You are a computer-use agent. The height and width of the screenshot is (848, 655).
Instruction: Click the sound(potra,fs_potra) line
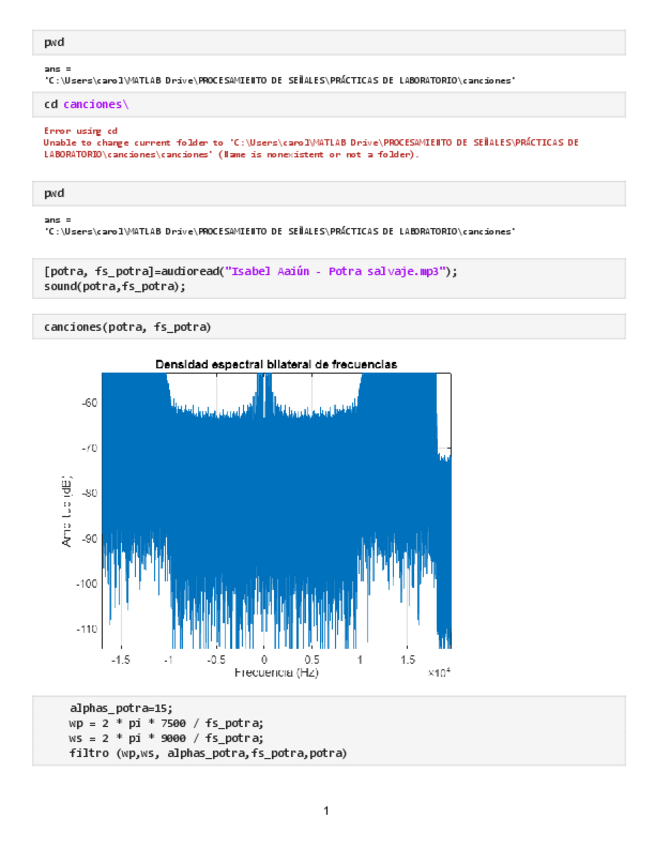(114, 286)
